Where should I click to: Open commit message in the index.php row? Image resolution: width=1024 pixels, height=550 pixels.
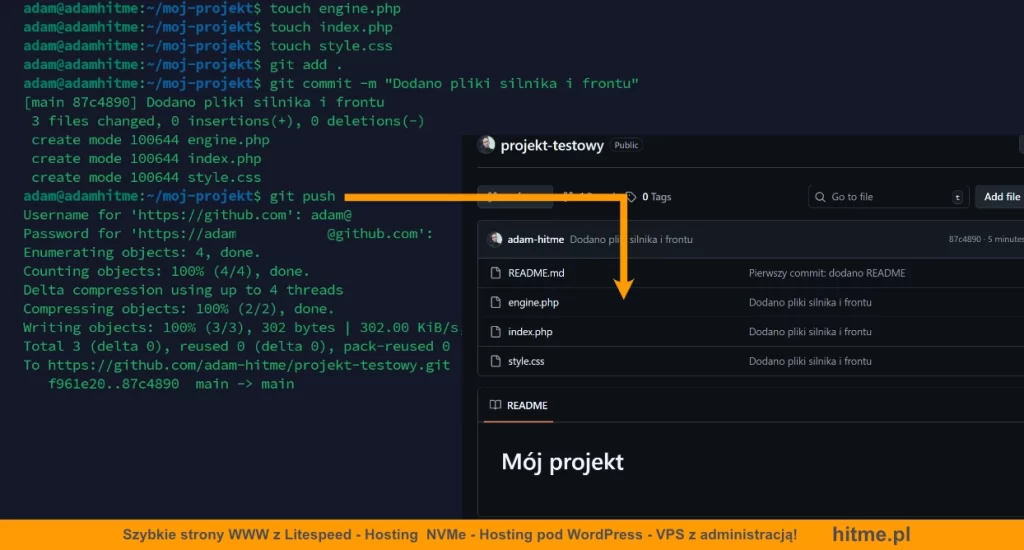tap(810, 332)
